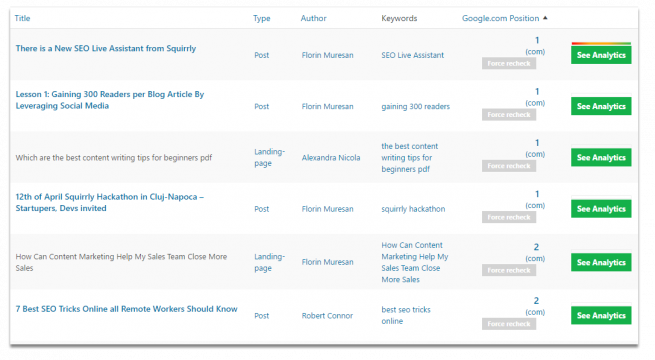This screenshot has width=655, height=360.
Task: See Analytics for best seo tricks online row
Action: click(x=601, y=316)
